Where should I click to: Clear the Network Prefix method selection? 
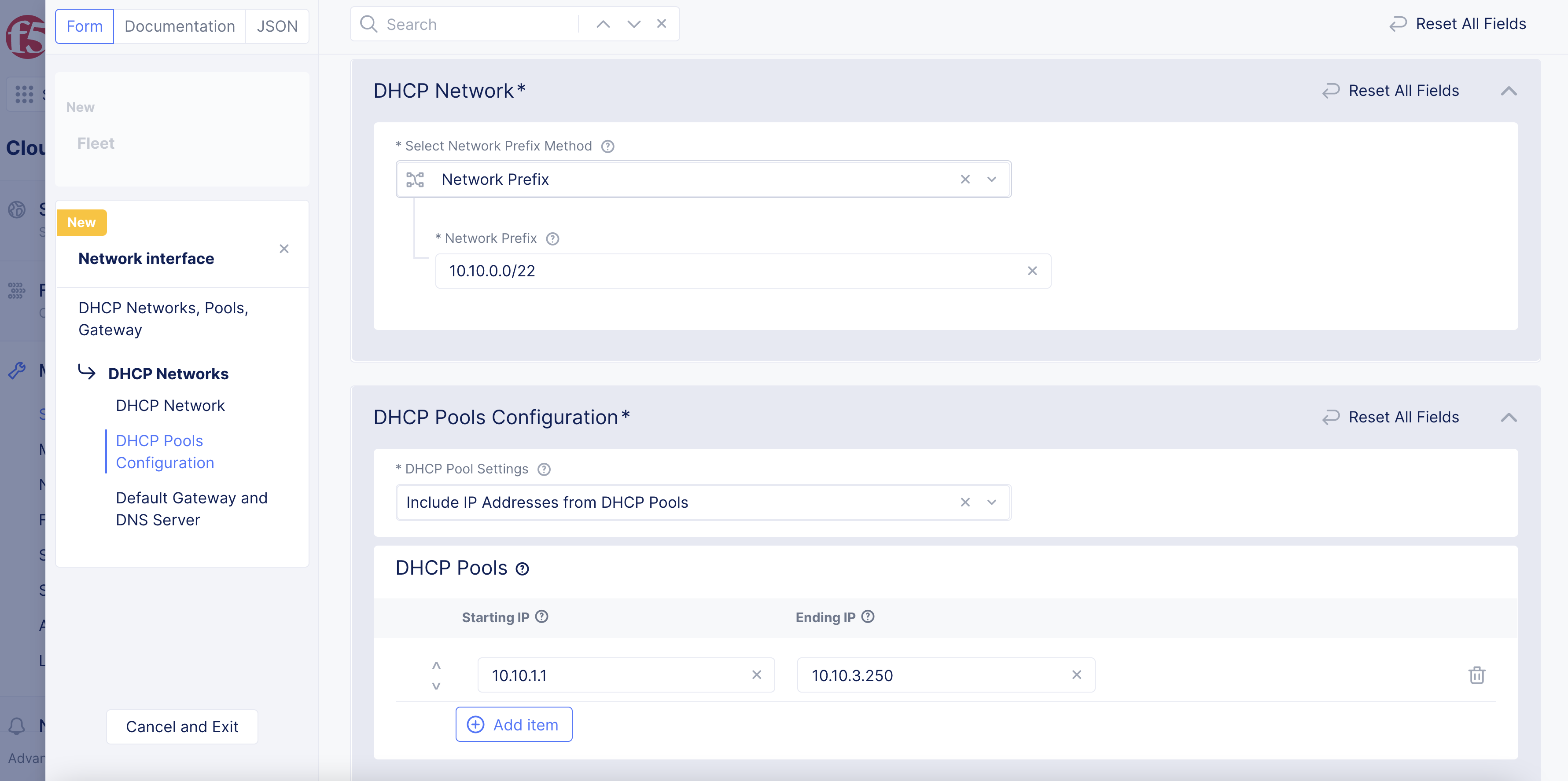(x=965, y=180)
